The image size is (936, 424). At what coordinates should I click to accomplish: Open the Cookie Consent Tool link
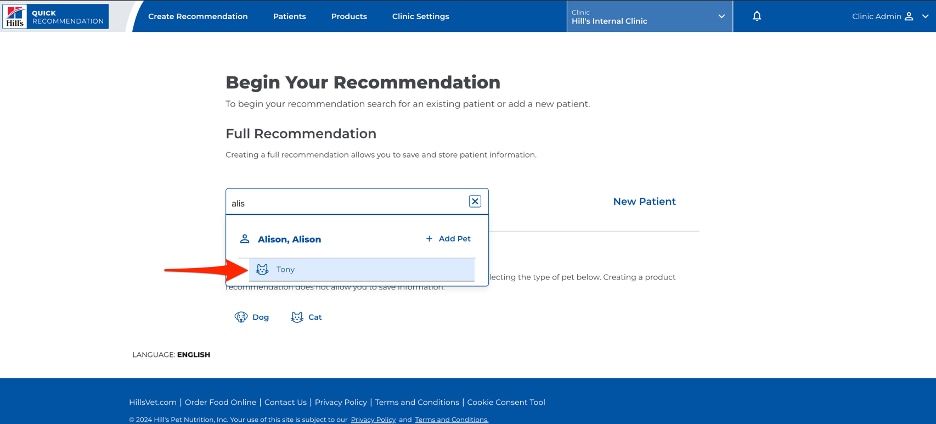(x=506, y=403)
